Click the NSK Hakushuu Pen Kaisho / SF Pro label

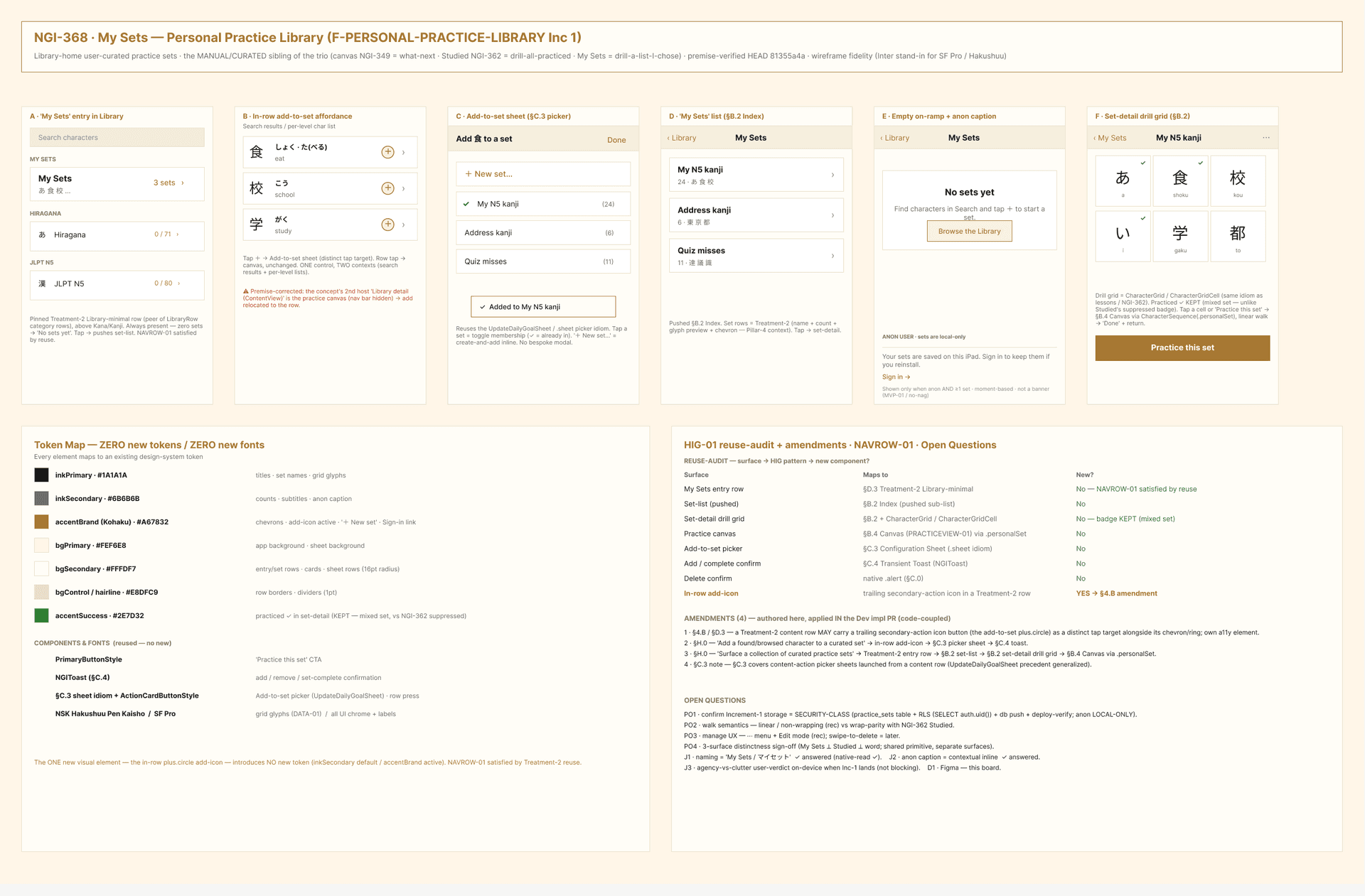pyautogui.click(x=115, y=714)
